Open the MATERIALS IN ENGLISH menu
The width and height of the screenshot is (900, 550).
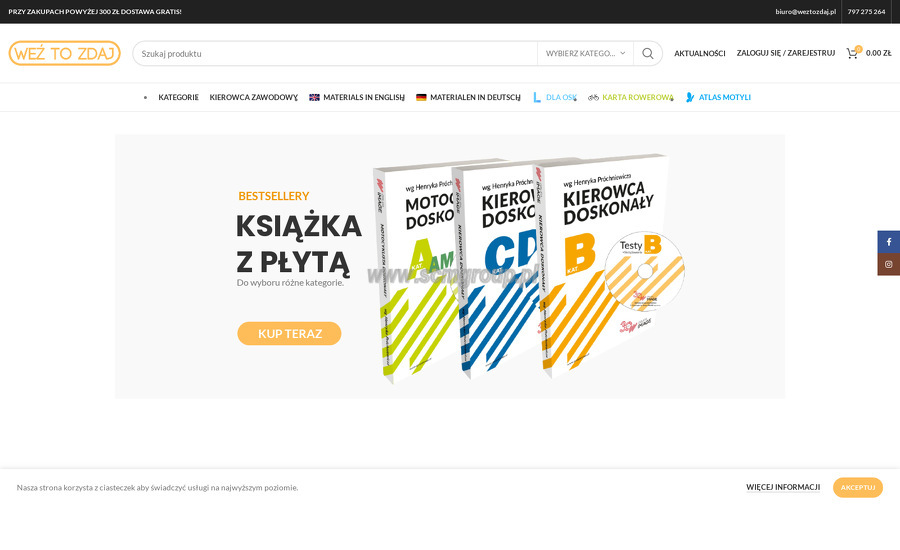[x=364, y=98]
